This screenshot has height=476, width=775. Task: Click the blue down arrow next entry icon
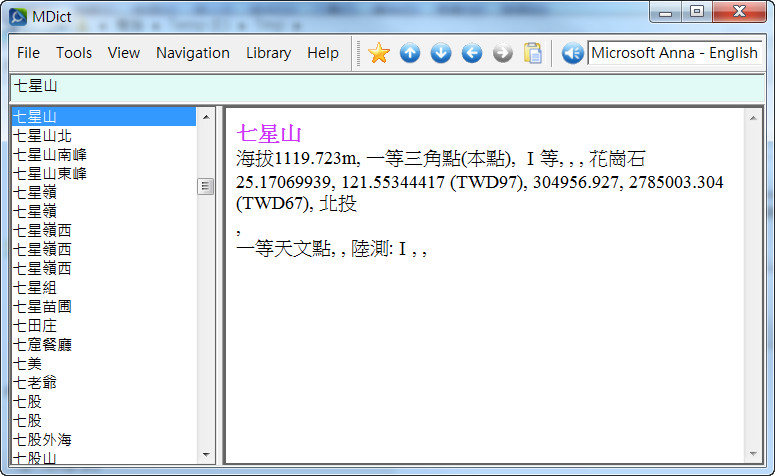pos(441,53)
